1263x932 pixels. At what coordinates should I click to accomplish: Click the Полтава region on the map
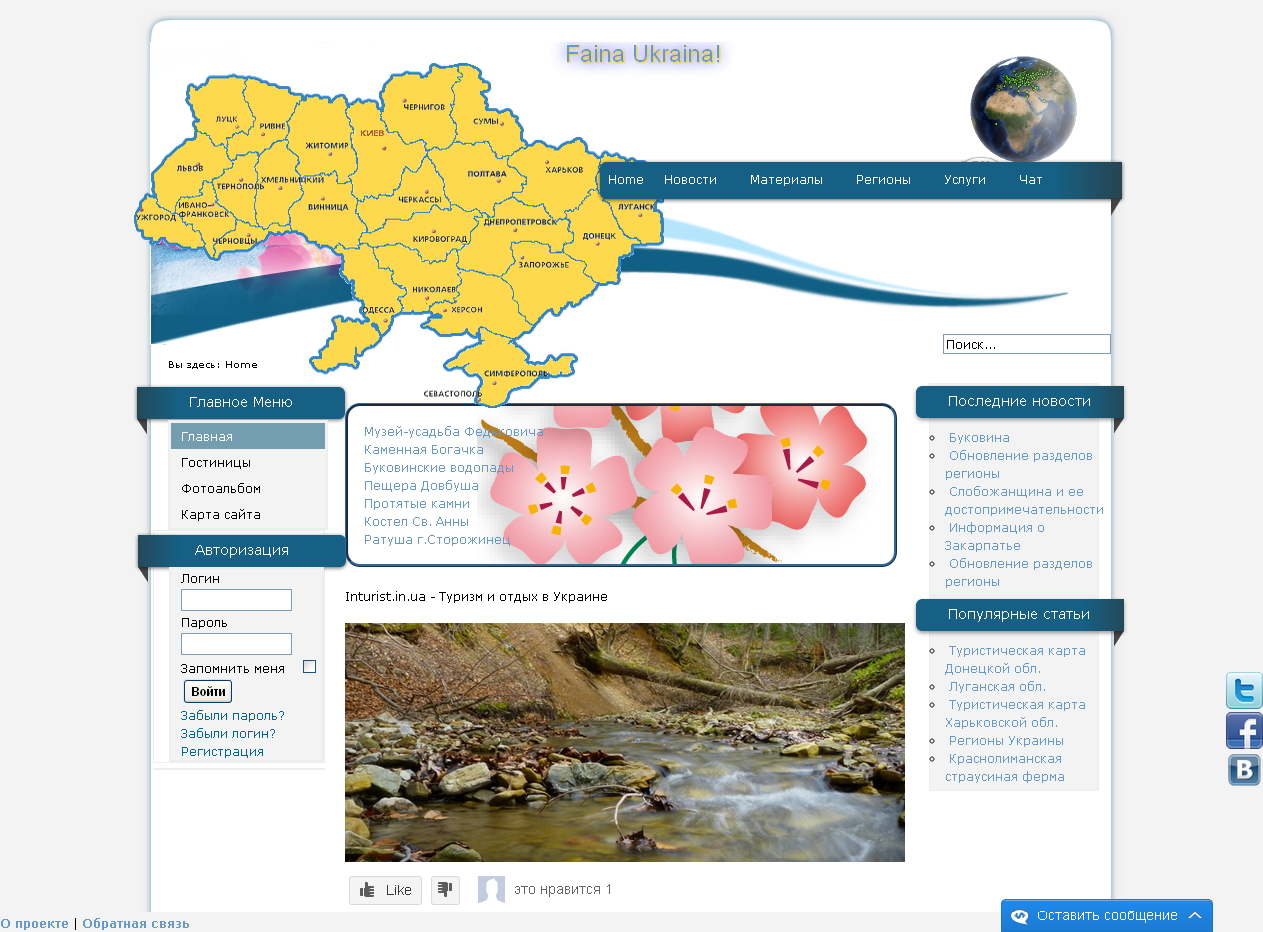pos(487,174)
